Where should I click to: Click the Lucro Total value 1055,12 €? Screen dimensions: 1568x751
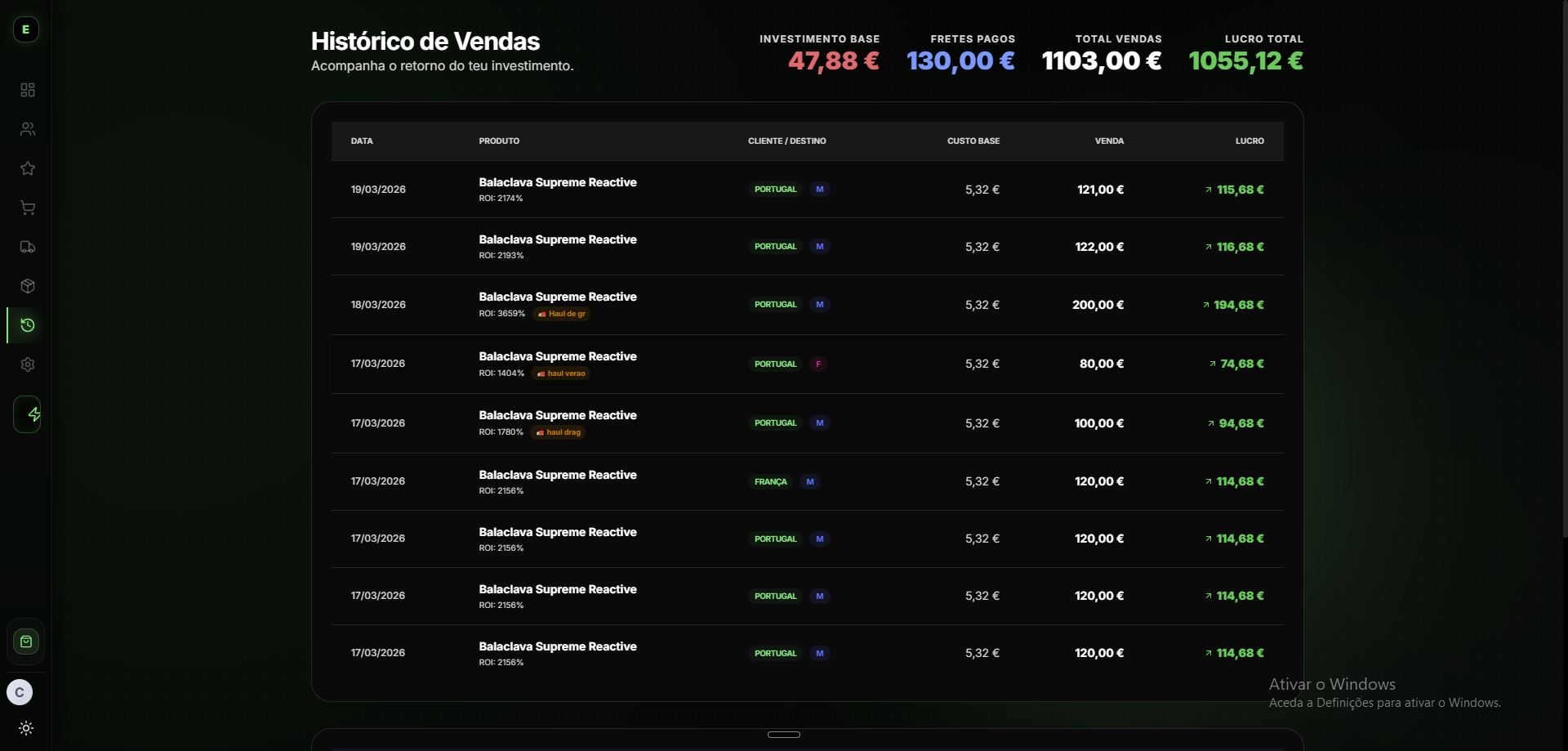[x=1246, y=61]
